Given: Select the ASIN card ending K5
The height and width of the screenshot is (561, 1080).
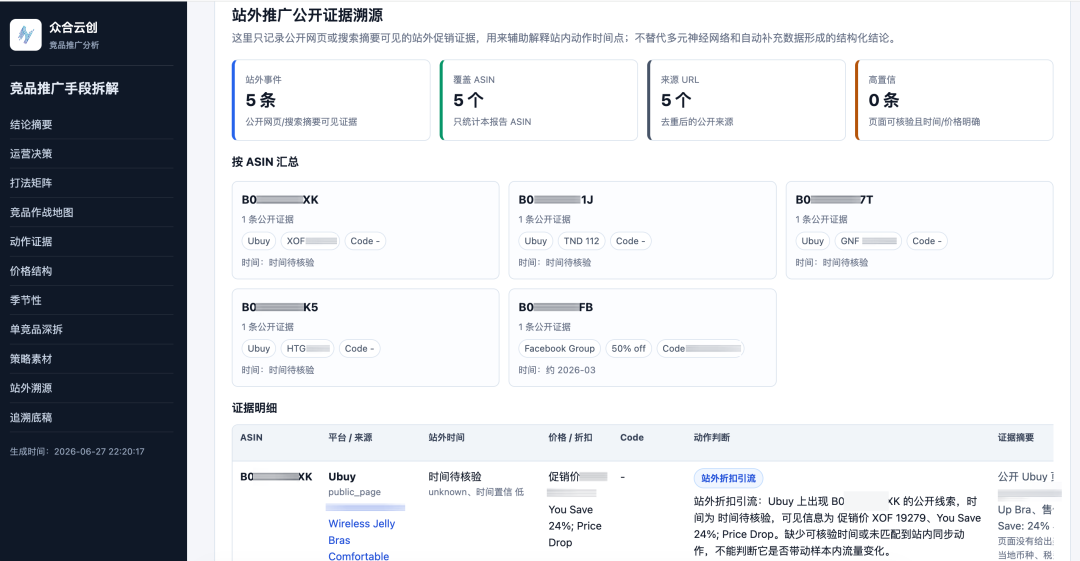Looking at the screenshot, I should [366, 338].
